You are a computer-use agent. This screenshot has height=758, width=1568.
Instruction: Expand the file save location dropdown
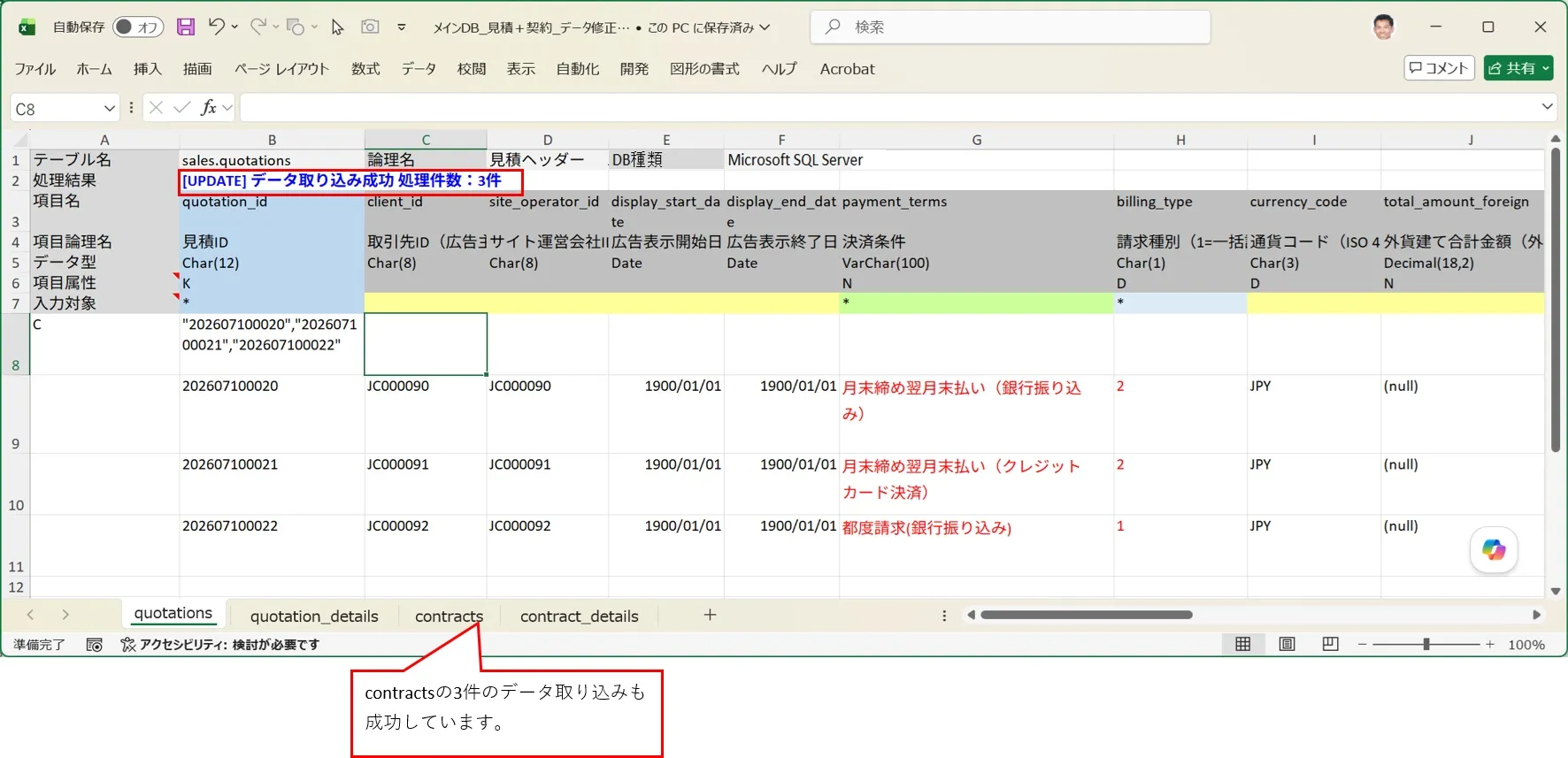click(765, 27)
